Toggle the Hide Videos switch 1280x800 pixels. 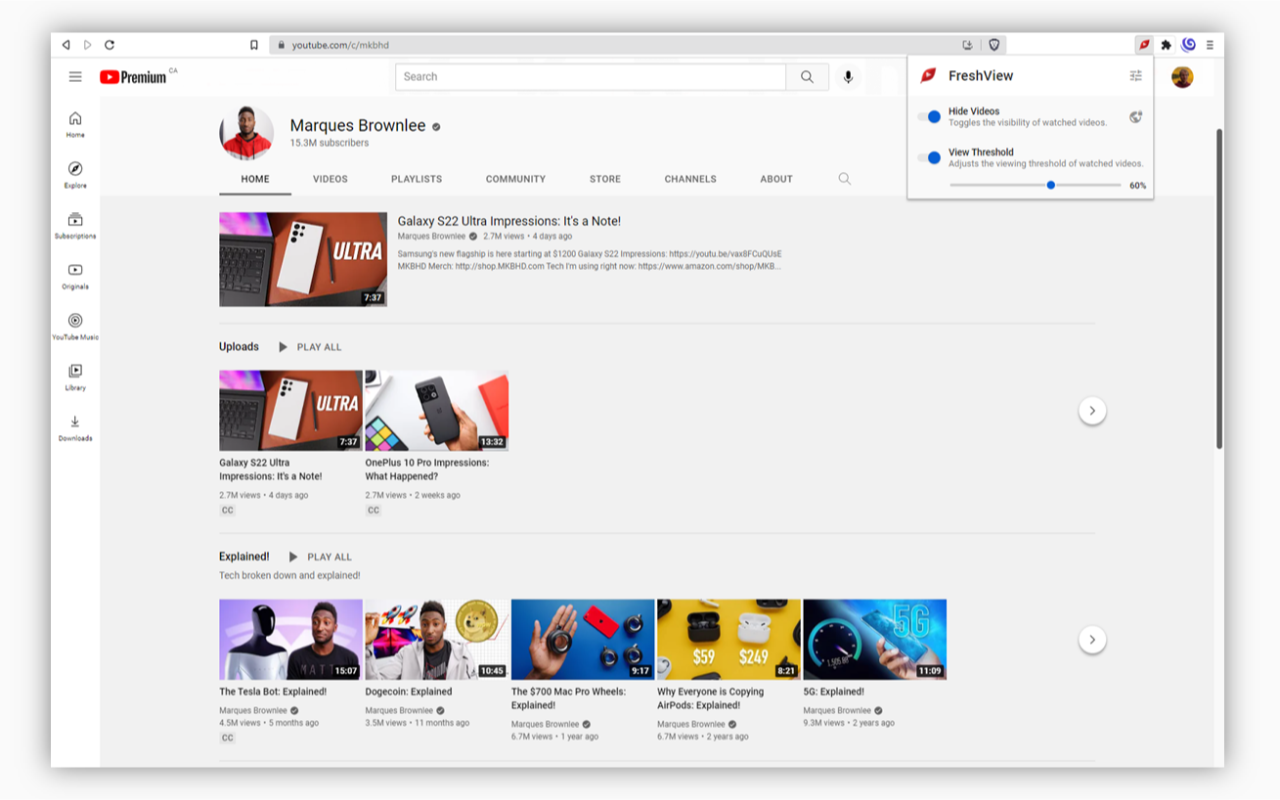click(930, 117)
